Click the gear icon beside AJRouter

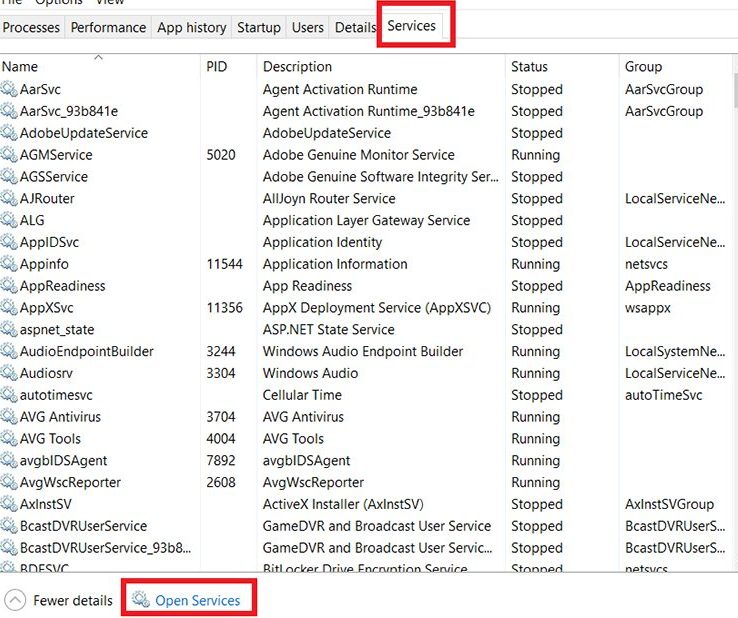[x=9, y=198]
